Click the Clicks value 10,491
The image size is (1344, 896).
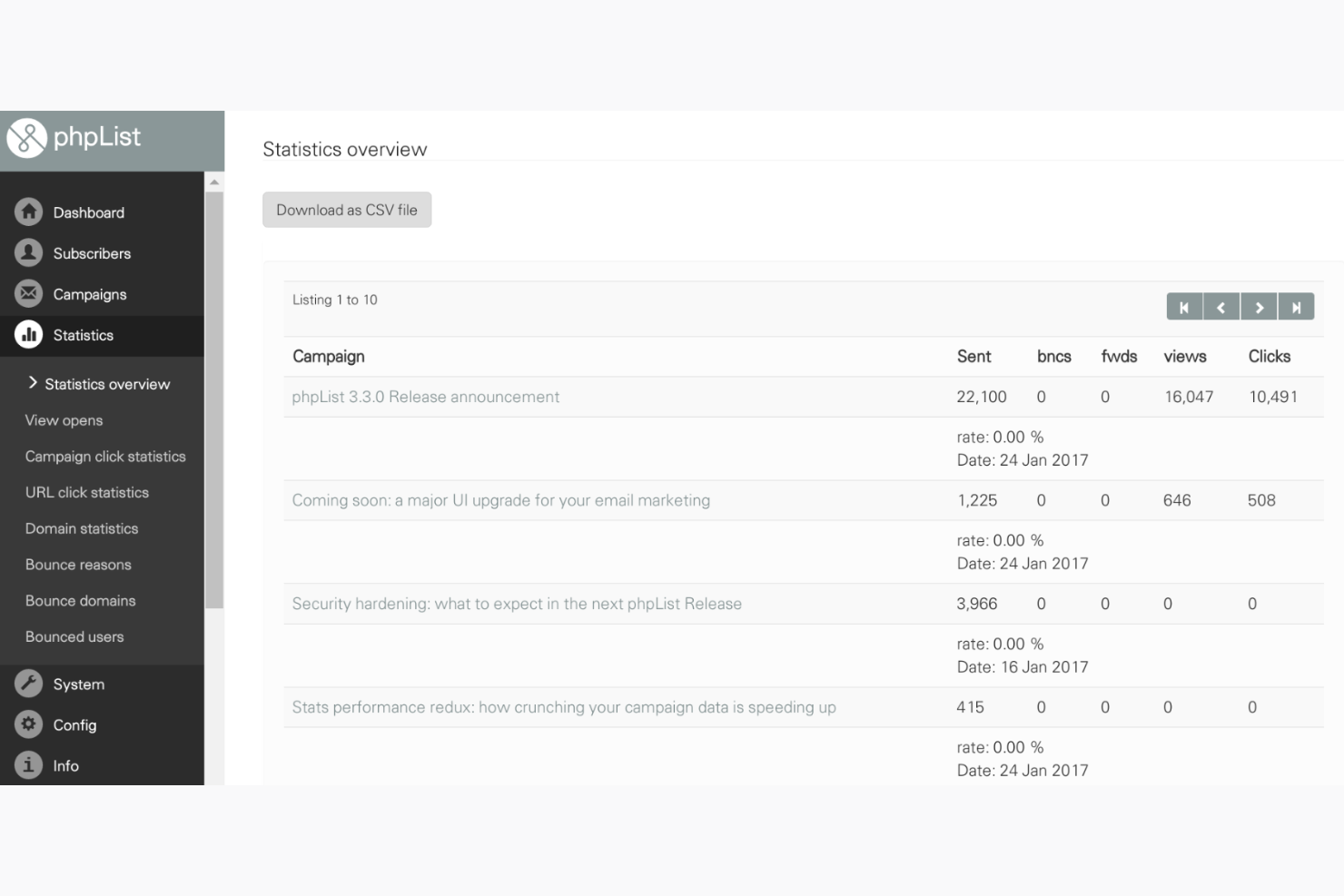pyautogui.click(x=1273, y=397)
